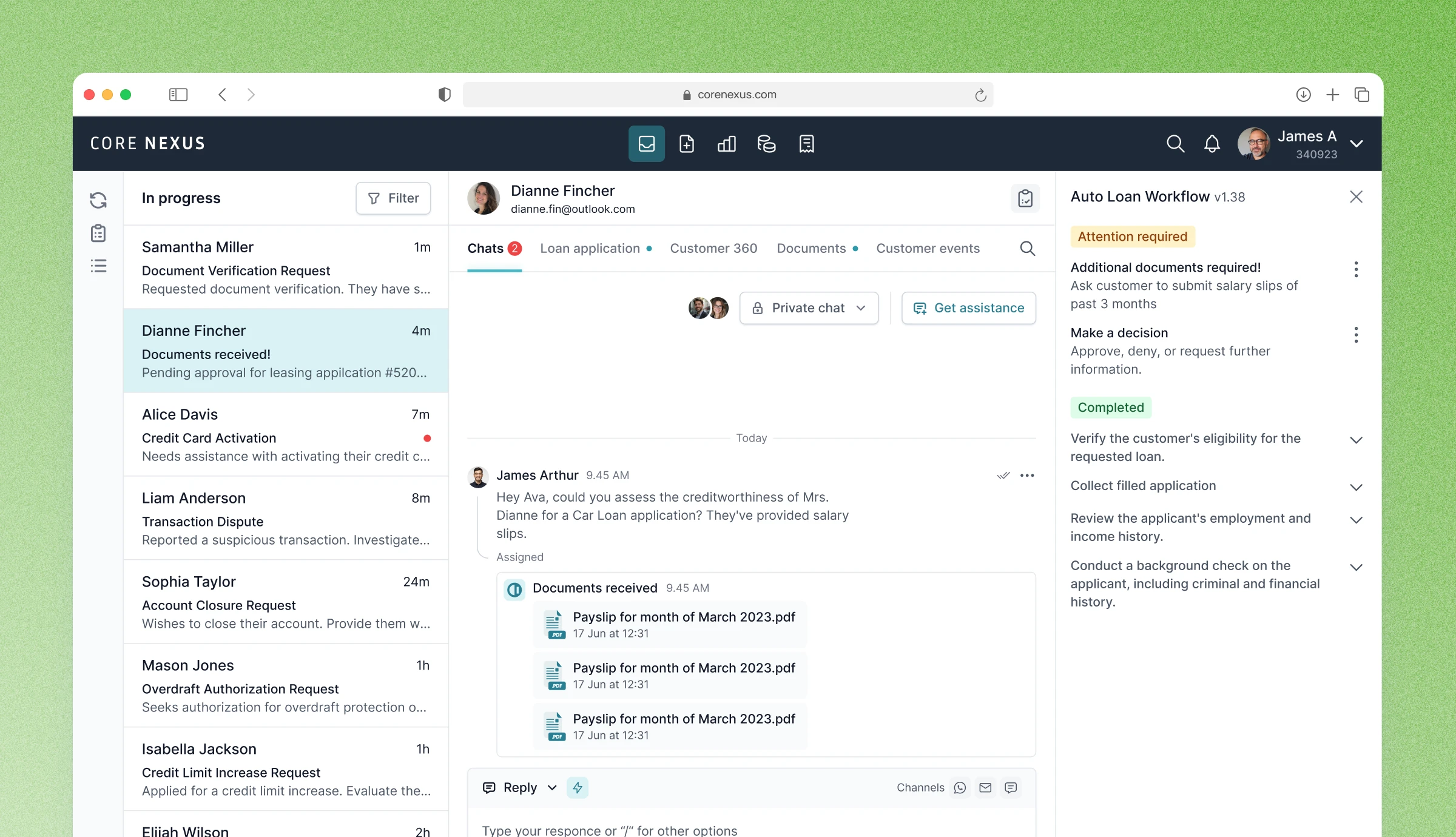Go forward in browser history
Screen dimensions: 1456x837
coord(251,95)
